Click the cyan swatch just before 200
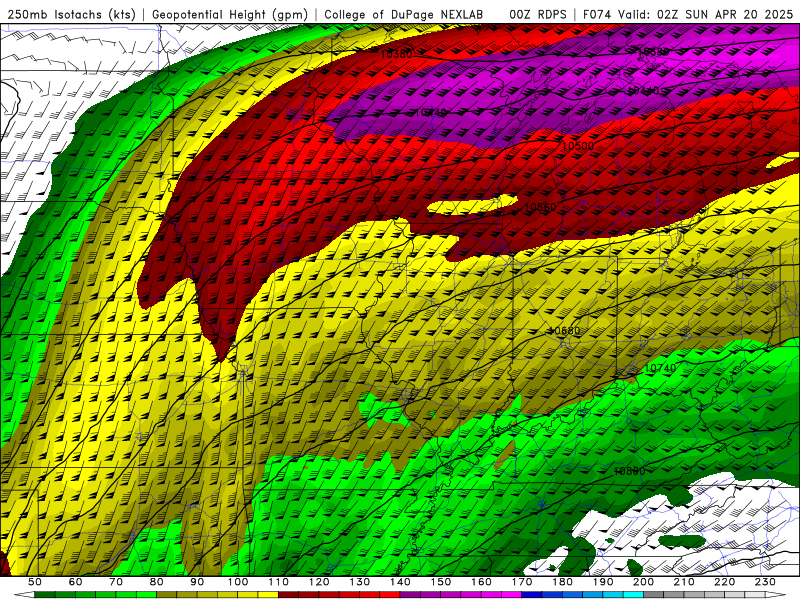The image size is (800, 600). [x=633, y=595]
